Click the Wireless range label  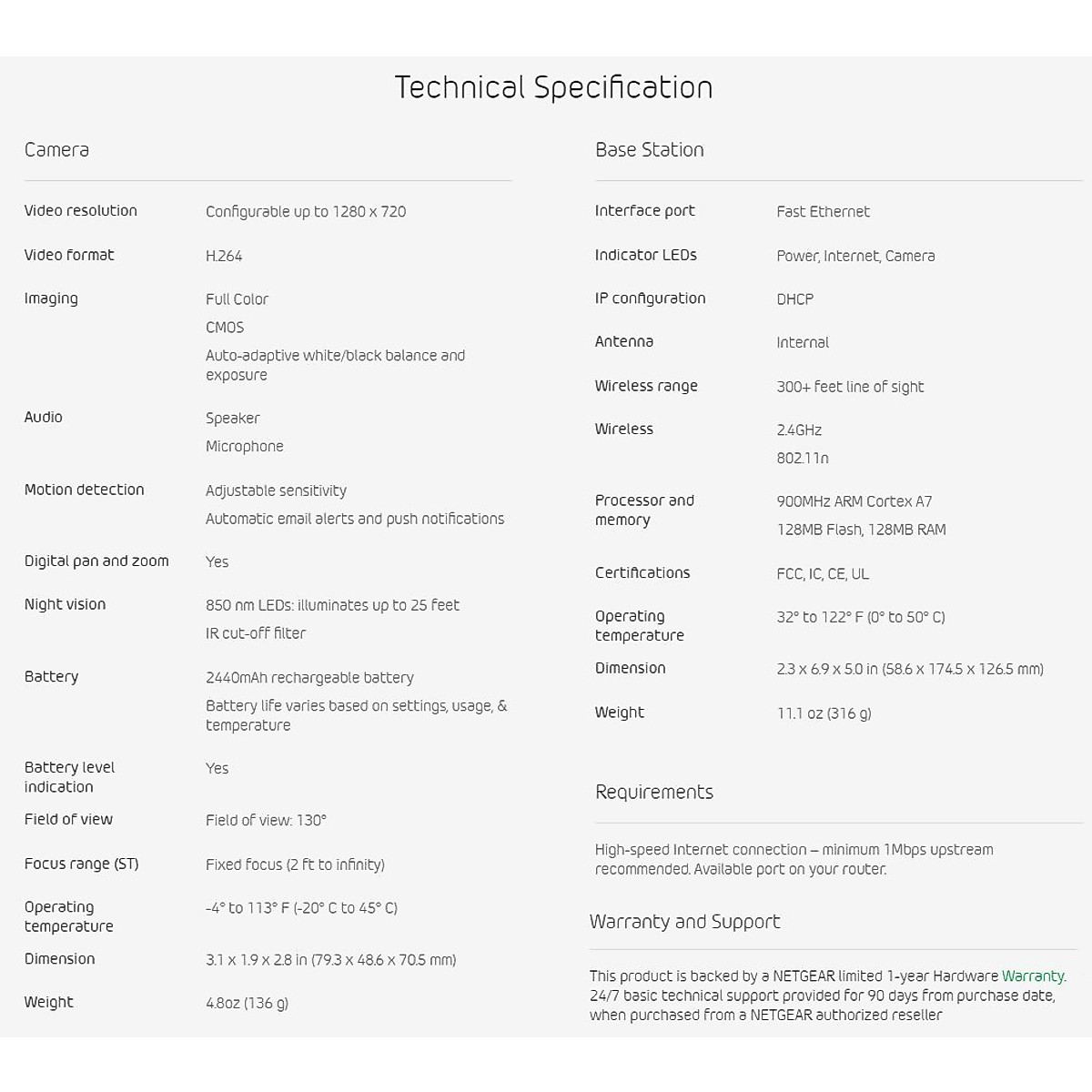(646, 386)
